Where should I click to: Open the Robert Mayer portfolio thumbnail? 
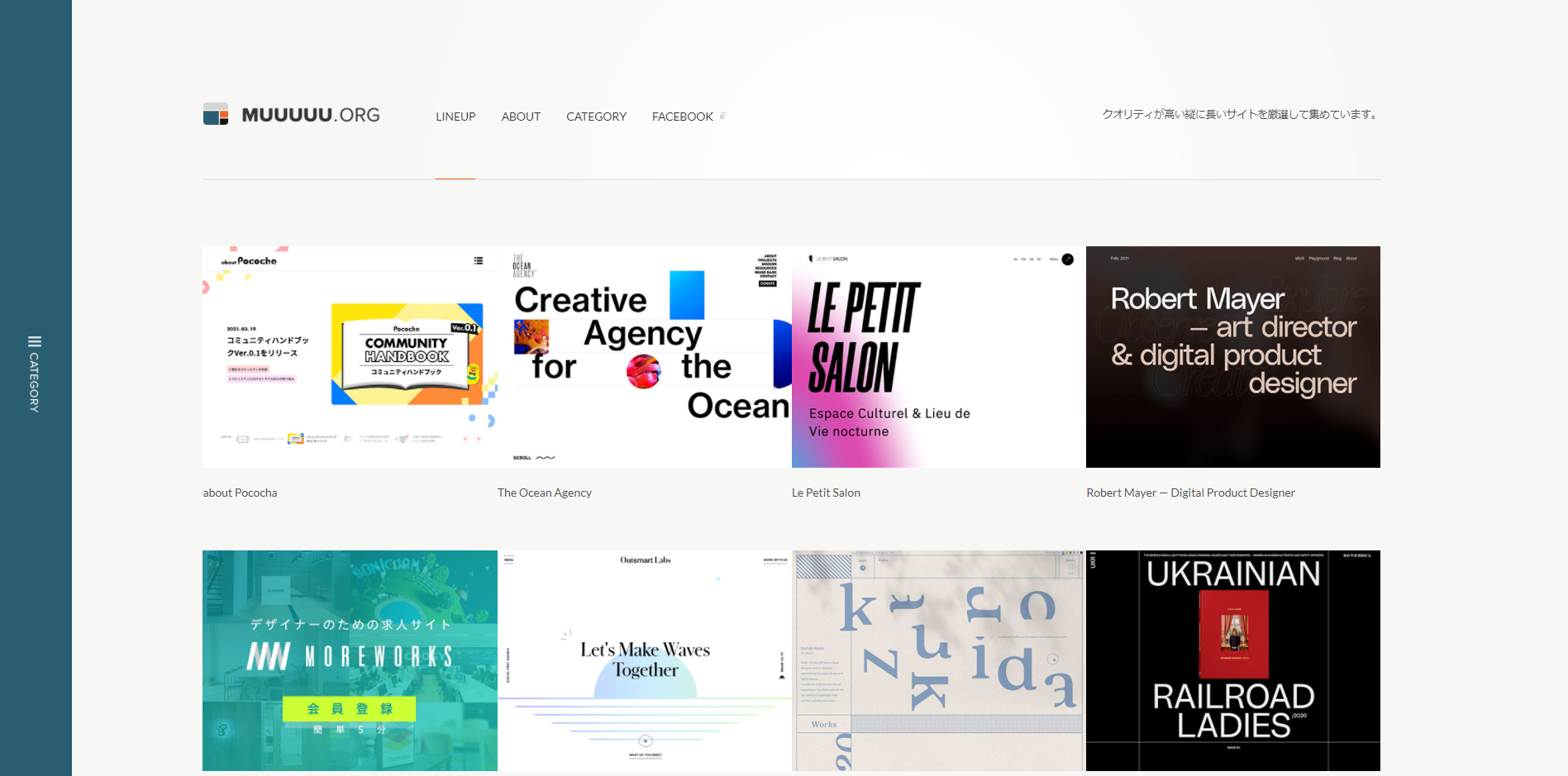(1233, 357)
